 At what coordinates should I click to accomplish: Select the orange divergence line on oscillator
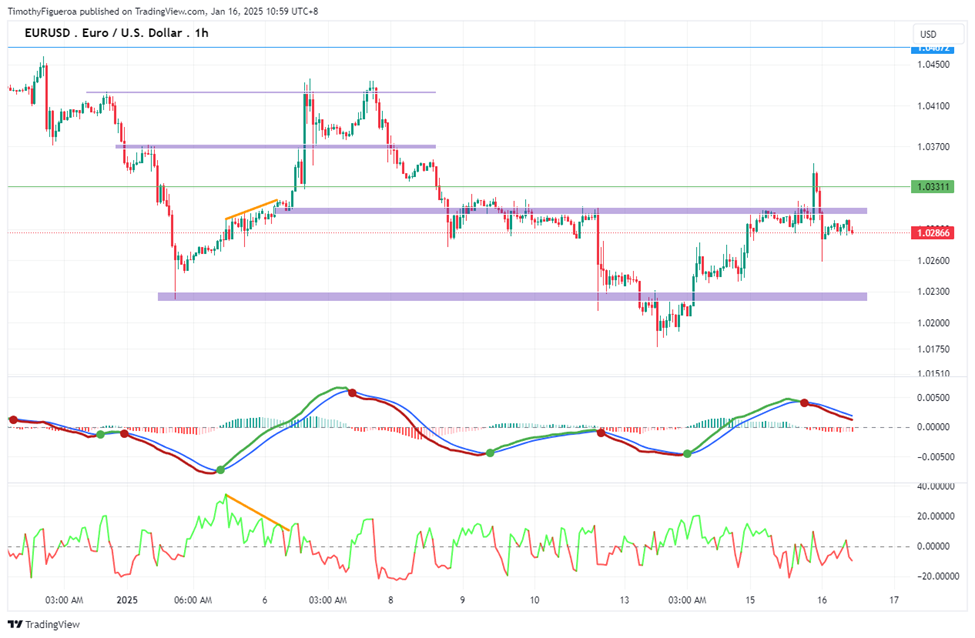[257, 512]
